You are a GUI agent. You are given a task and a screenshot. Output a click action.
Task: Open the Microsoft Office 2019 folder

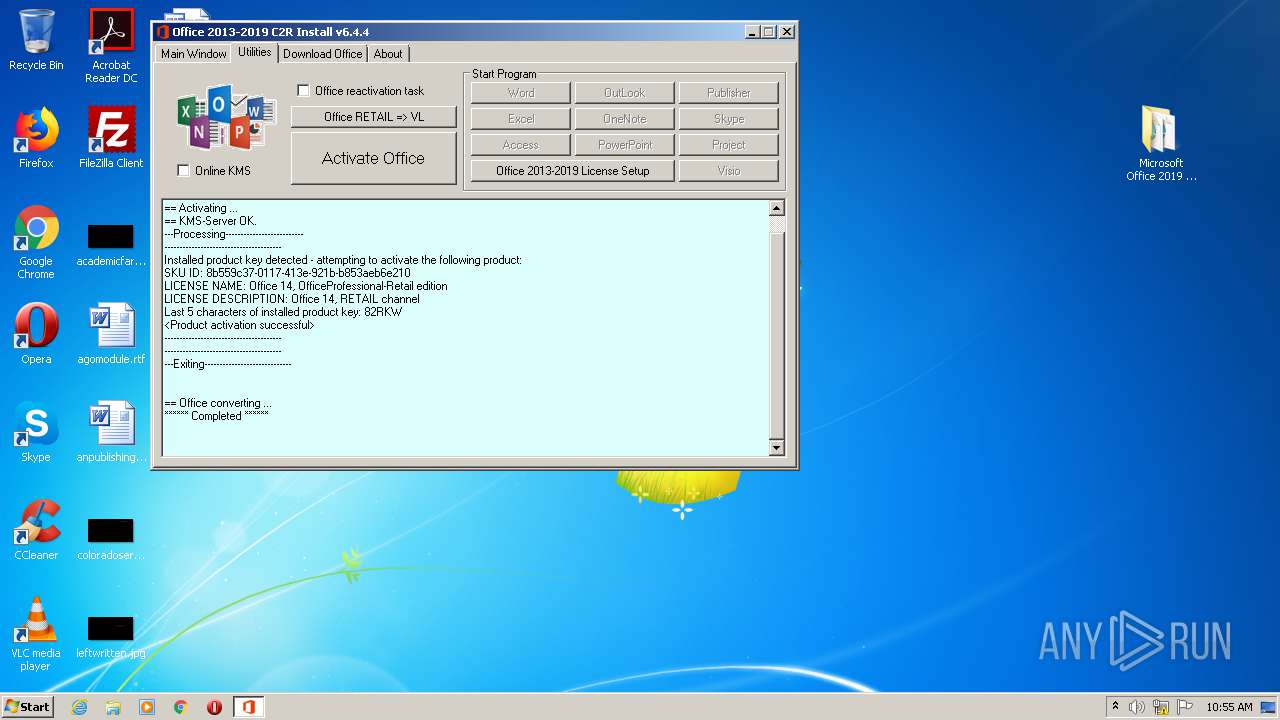pos(1161,143)
